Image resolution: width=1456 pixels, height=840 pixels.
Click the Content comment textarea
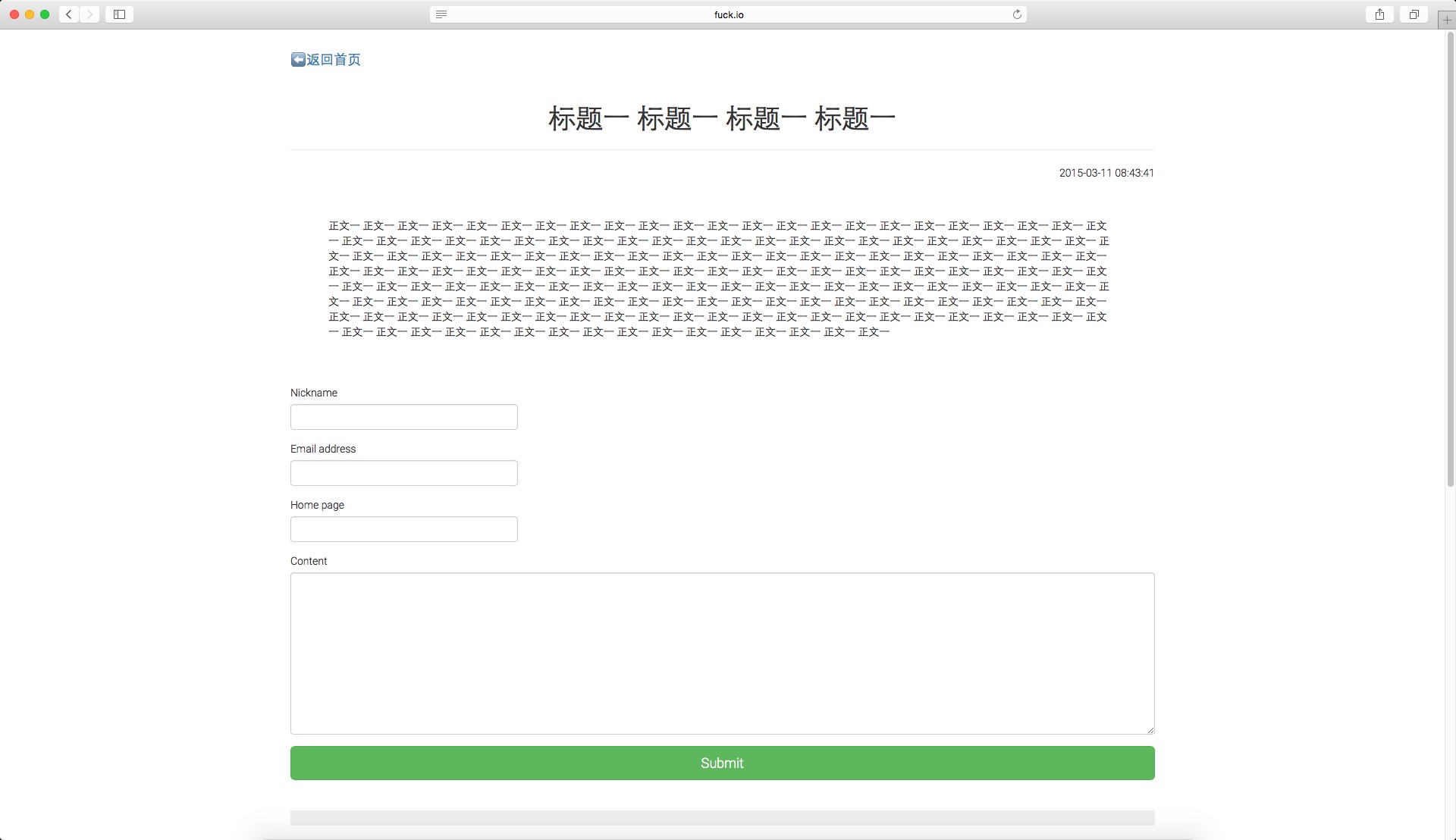[721, 652]
